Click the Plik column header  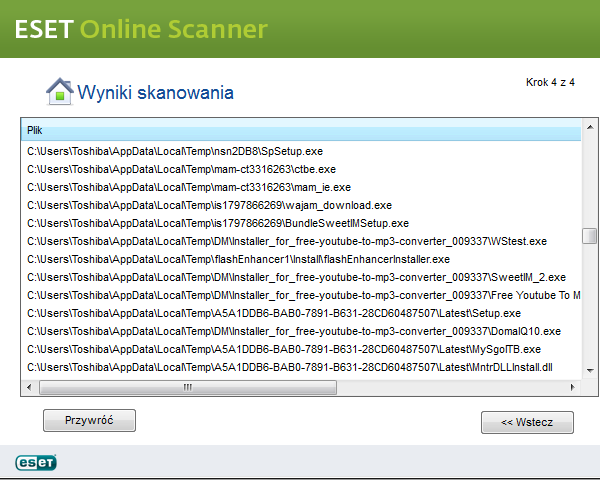pyautogui.click(x=301, y=130)
